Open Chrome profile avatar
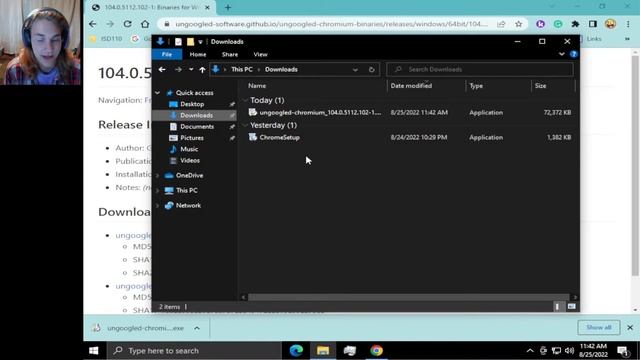 610,24
